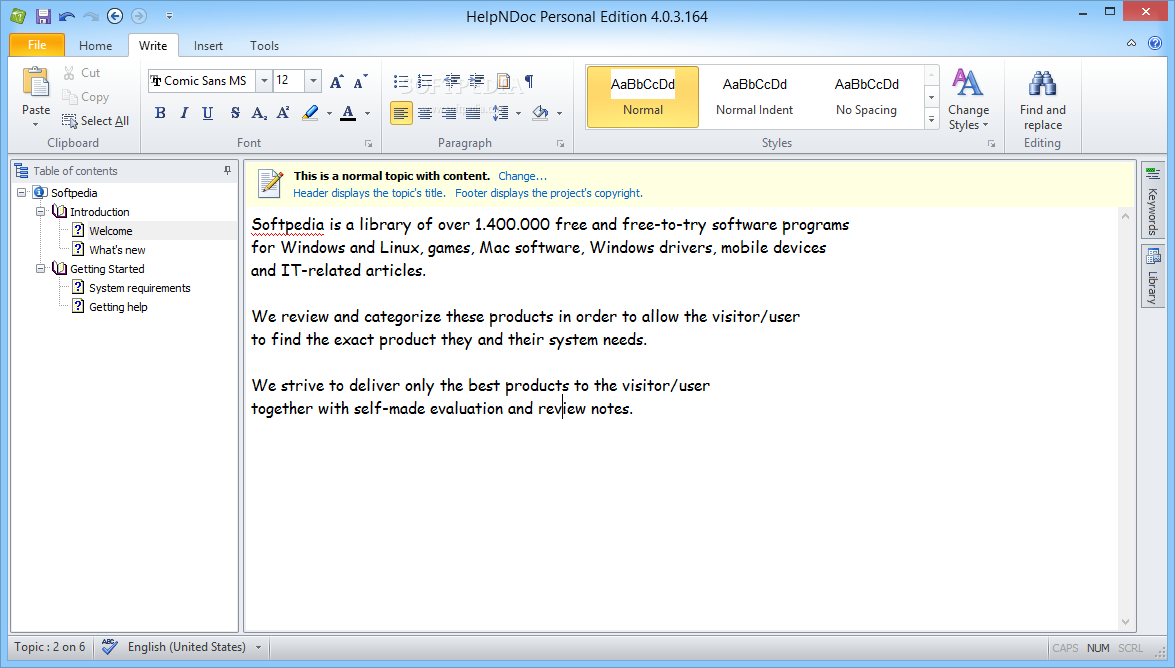
Task: Click the Save icon in quick access toolbar
Action: pyautogui.click(x=43, y=16)
